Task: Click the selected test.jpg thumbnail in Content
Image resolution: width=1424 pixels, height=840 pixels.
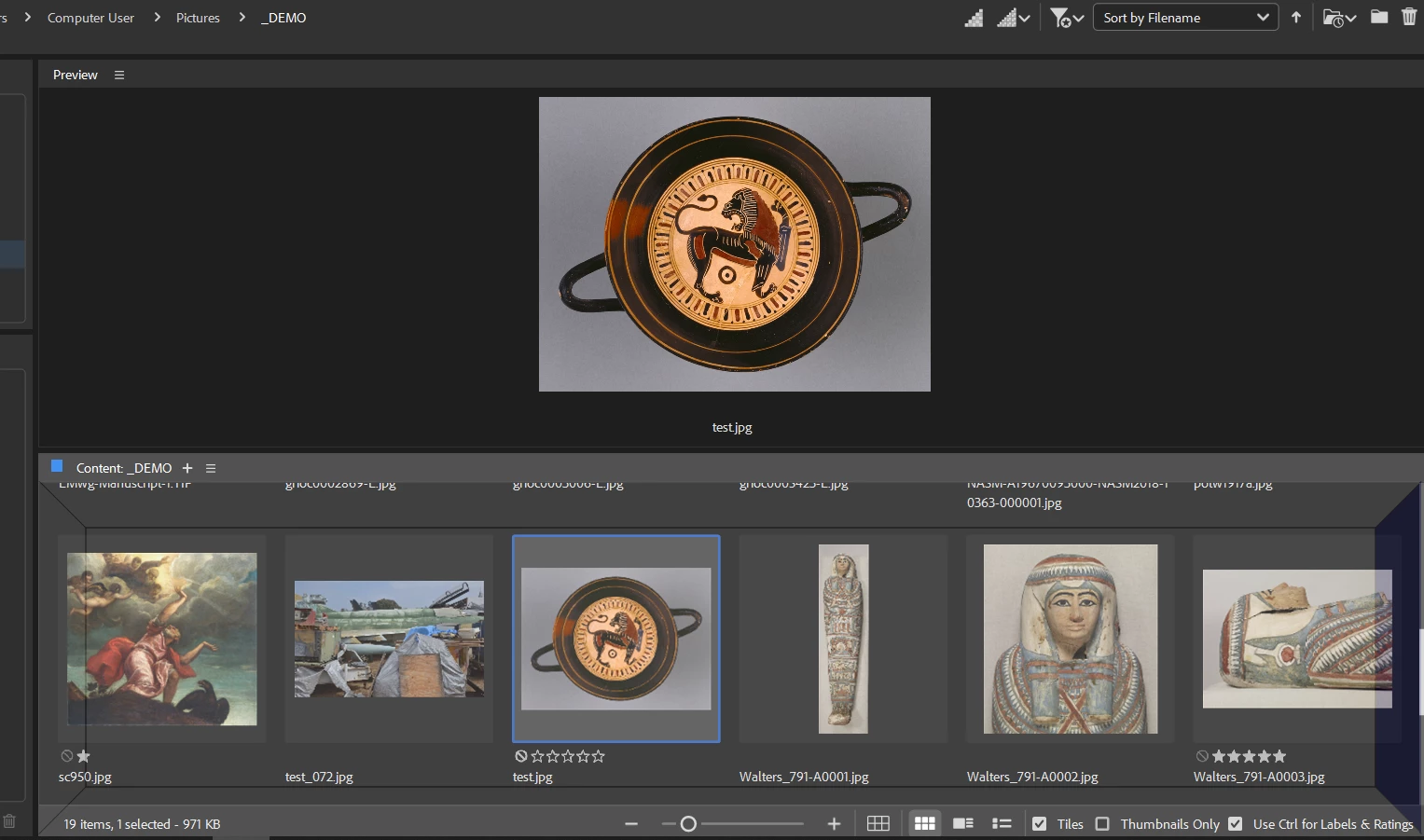Action: tap(616, 639)
